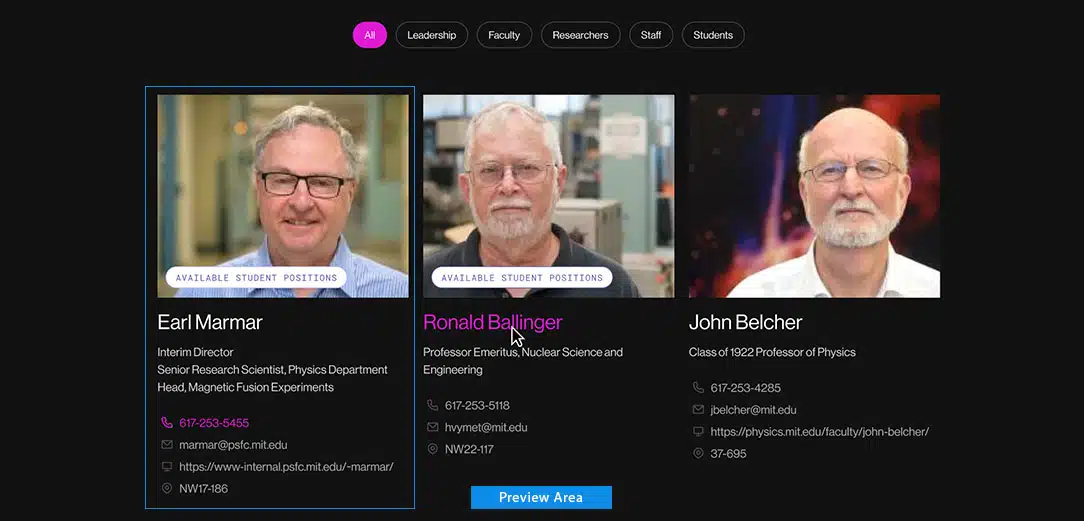The width and height of the screenshot is (1084, 521).
Task: Show only Researchers
Action: pyautogui.click(x=581, y=35)
